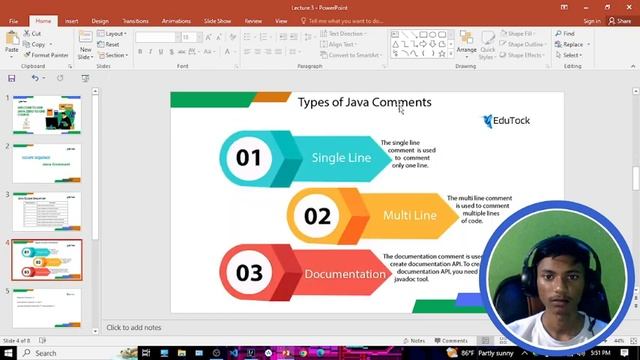Toggle Strikethrough formatting

pos(182,51)
